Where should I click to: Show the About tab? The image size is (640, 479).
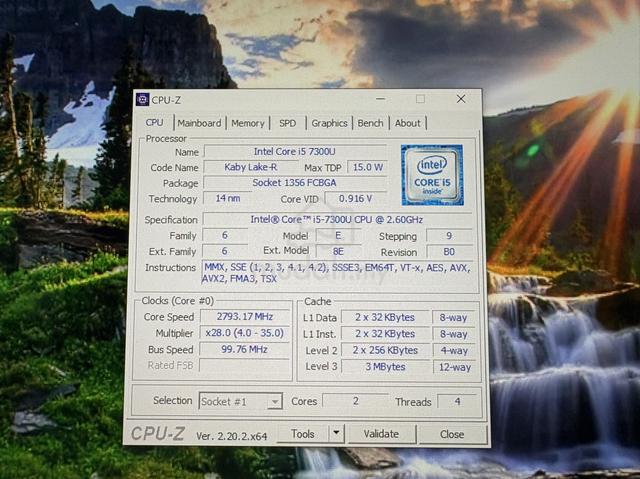tap(407, 123)
